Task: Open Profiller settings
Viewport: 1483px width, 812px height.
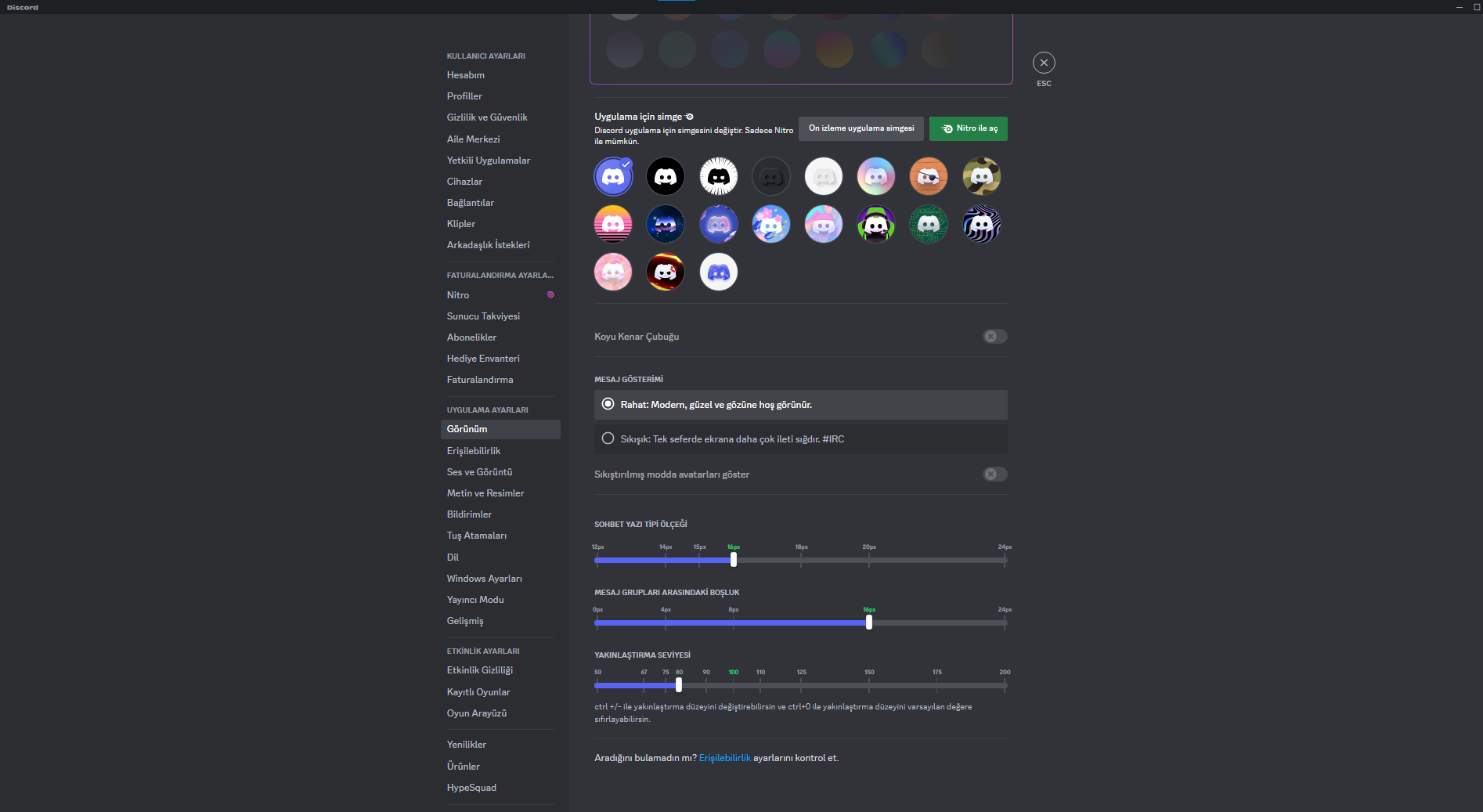Action: pos(500,96)
